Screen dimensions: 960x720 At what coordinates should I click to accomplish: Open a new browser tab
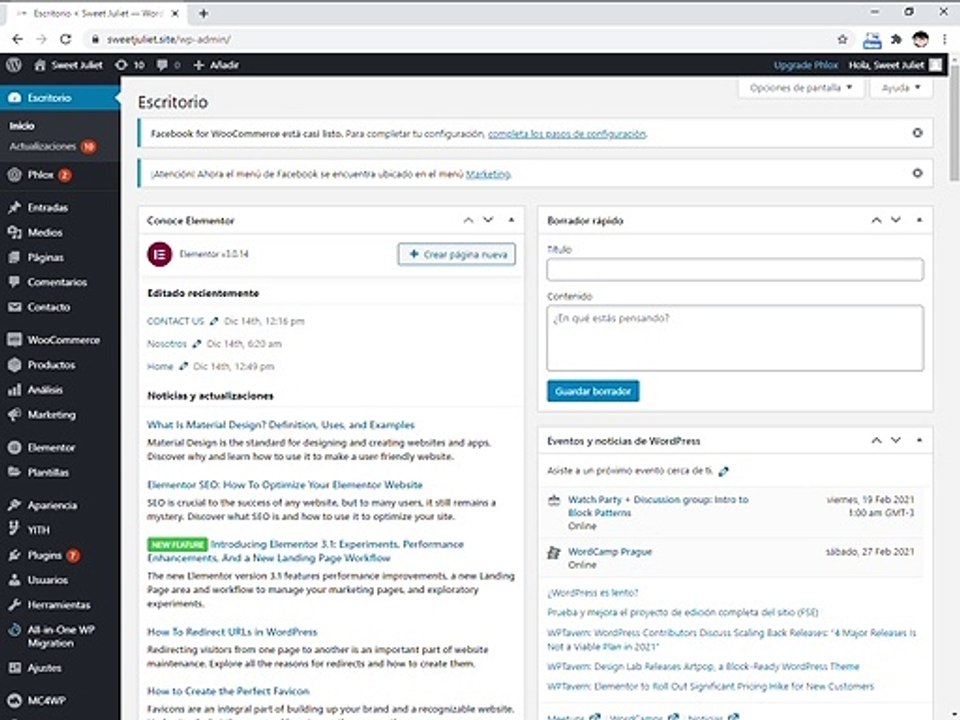click(x=203, y=13)
